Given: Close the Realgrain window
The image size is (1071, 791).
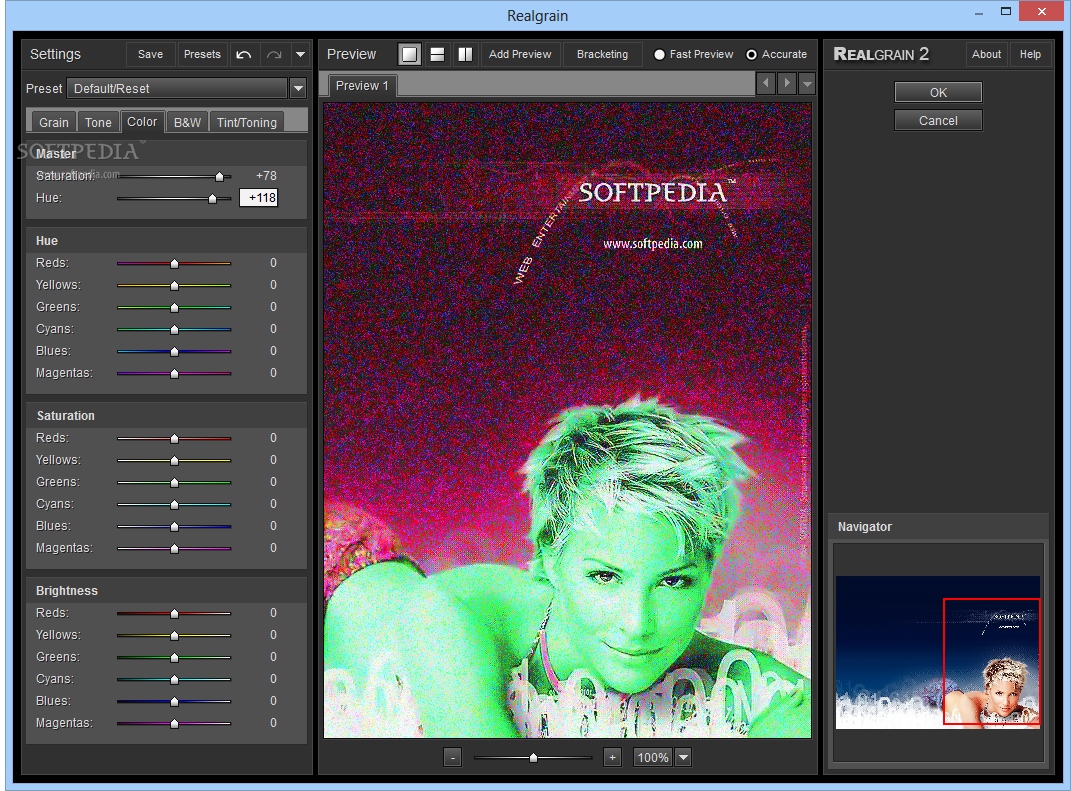Looking at the screenshot, I should pyautogui.click(x=1041, y=12).
